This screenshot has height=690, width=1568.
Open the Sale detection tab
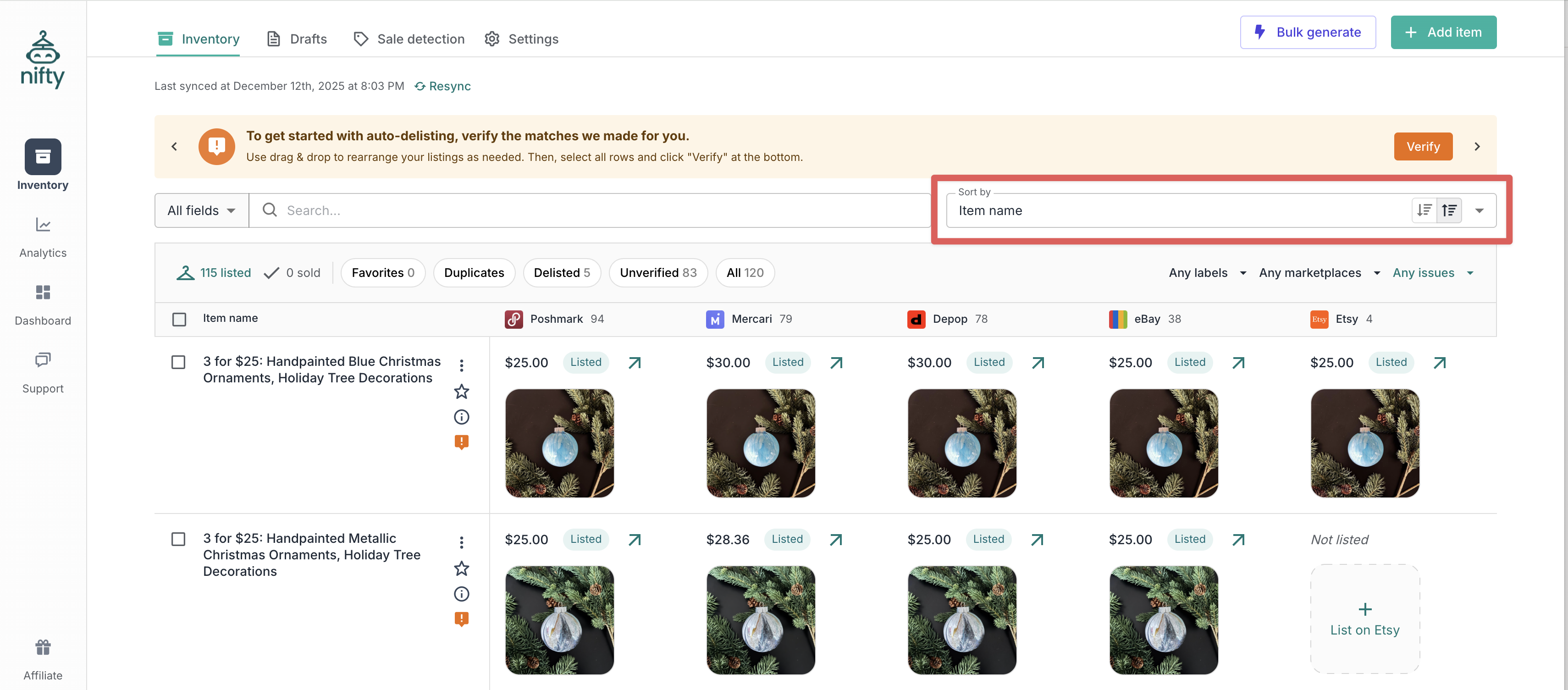pos(409,39)
